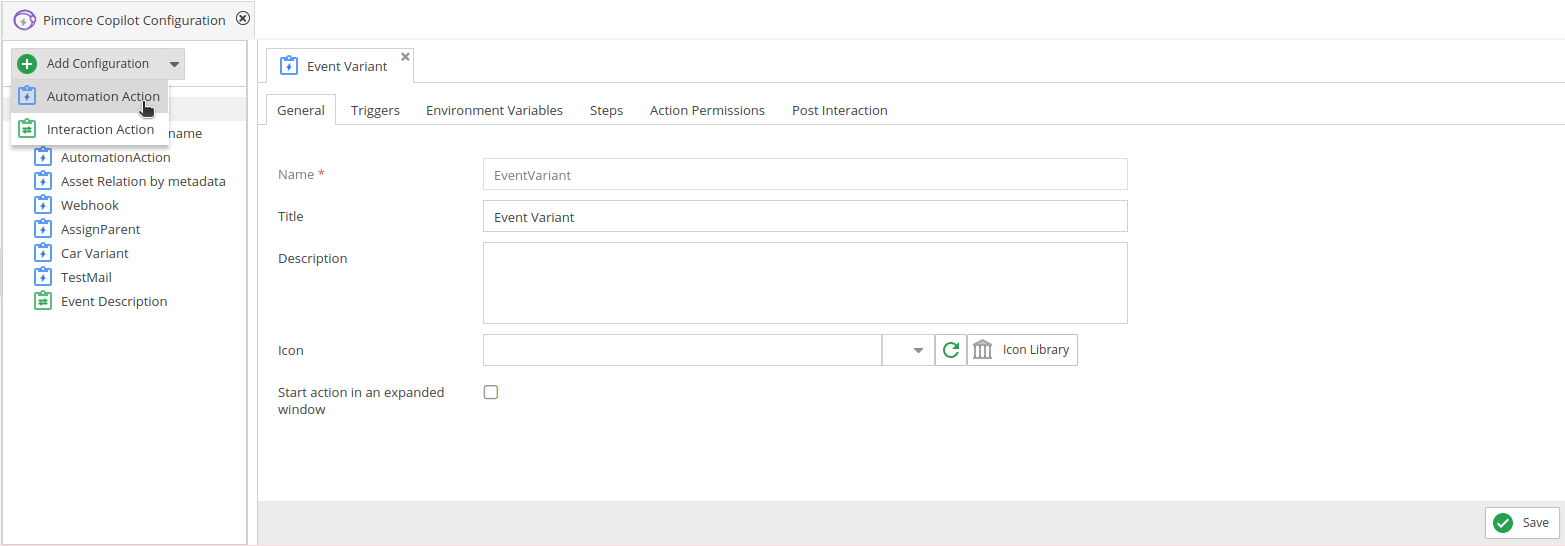Choose Automation Action from the menu
The image size is (1565, 546).
(90, 97)
